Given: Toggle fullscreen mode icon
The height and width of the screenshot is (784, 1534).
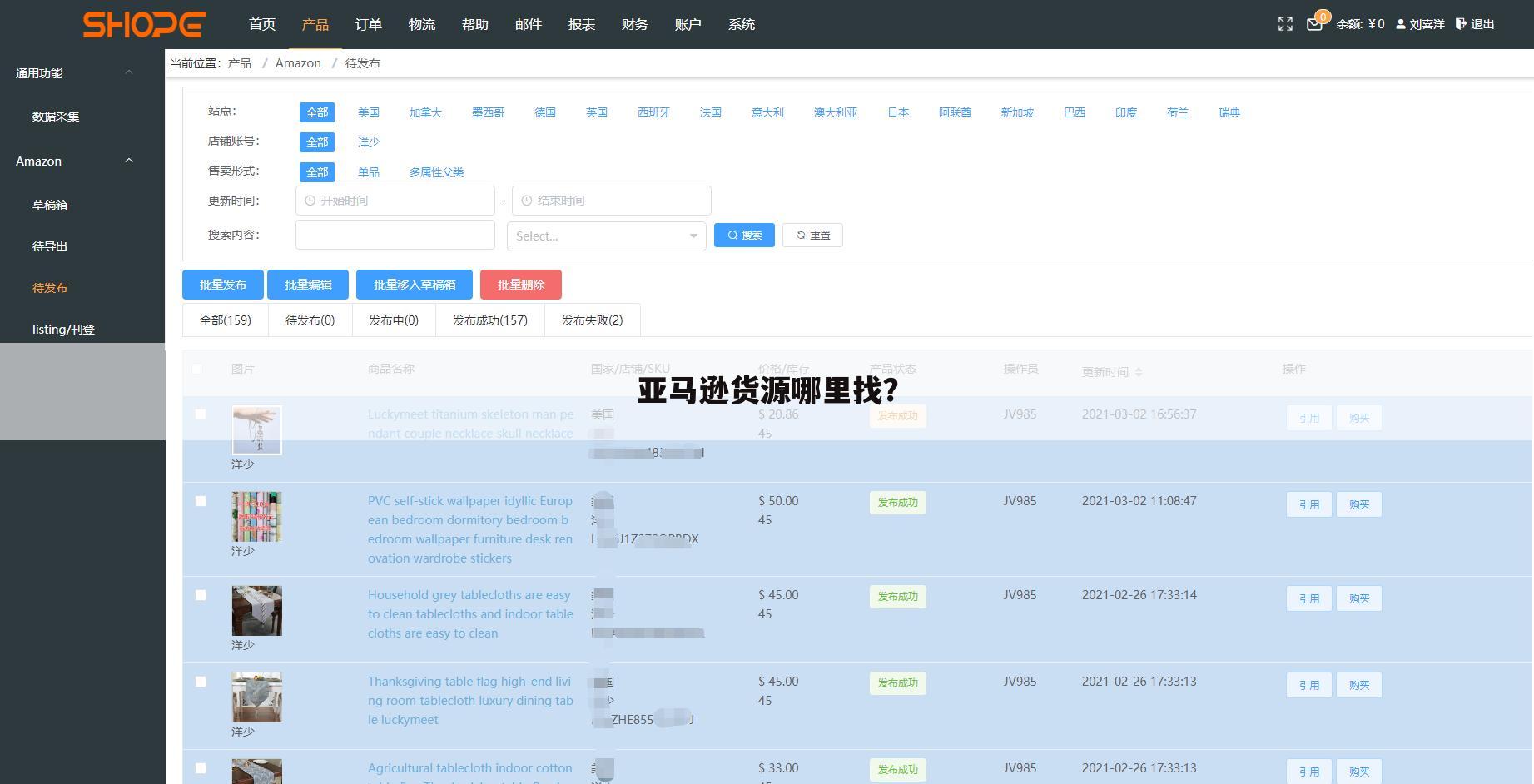Looking at the screenshot, I should tap(1285, 24).
